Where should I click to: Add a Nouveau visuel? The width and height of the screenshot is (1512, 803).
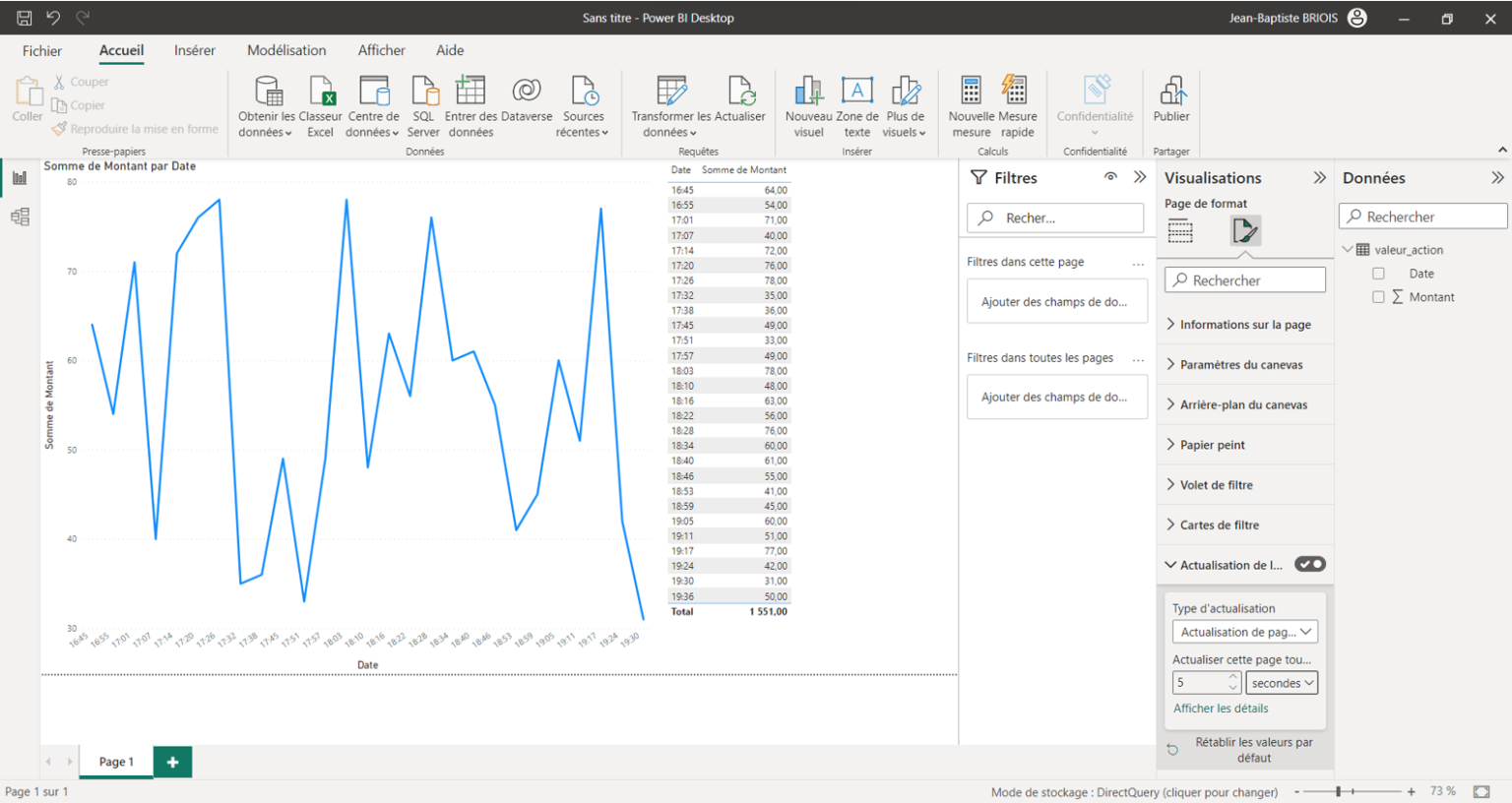coord(808,106)
